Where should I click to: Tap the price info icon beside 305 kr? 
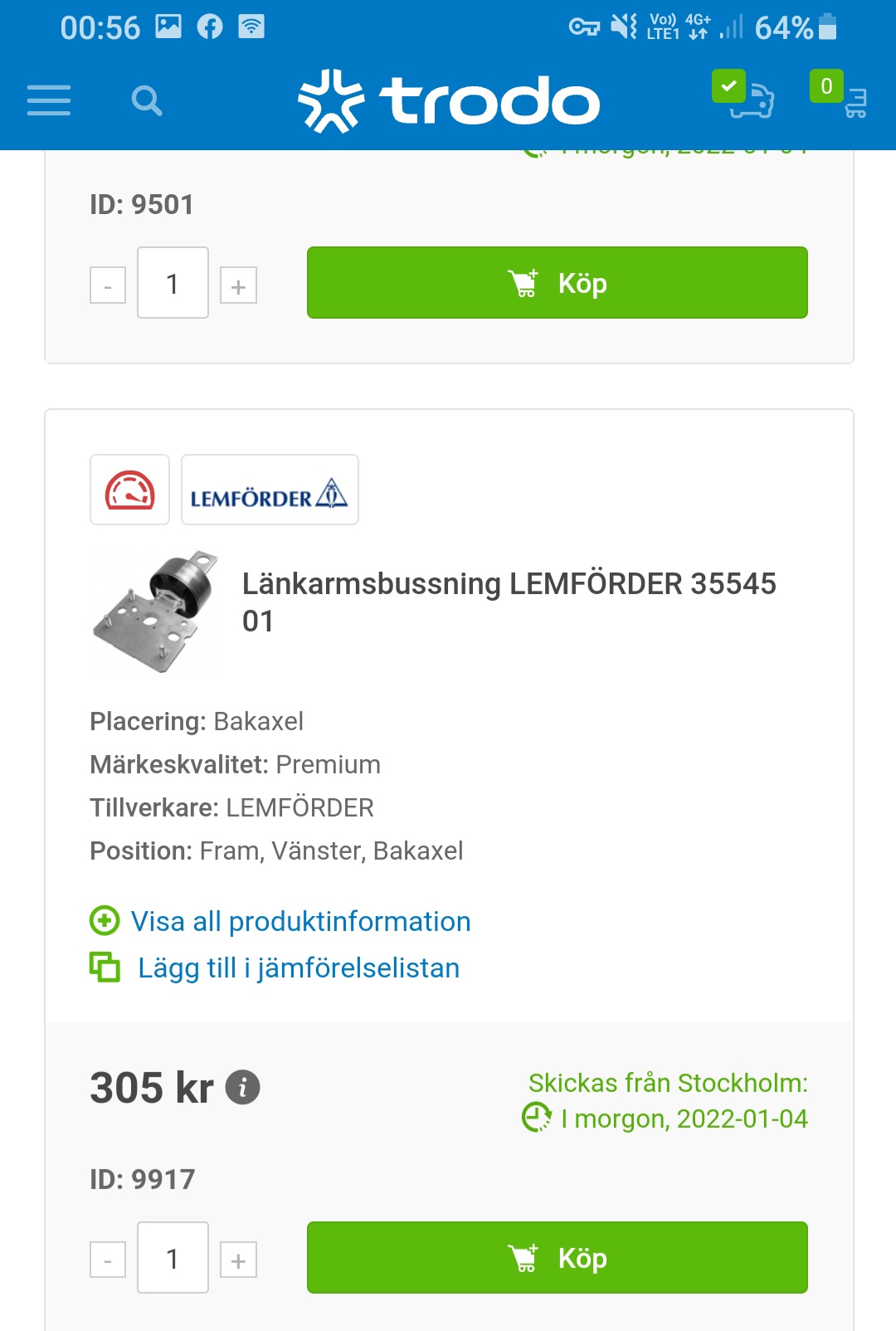[243, 1087]
